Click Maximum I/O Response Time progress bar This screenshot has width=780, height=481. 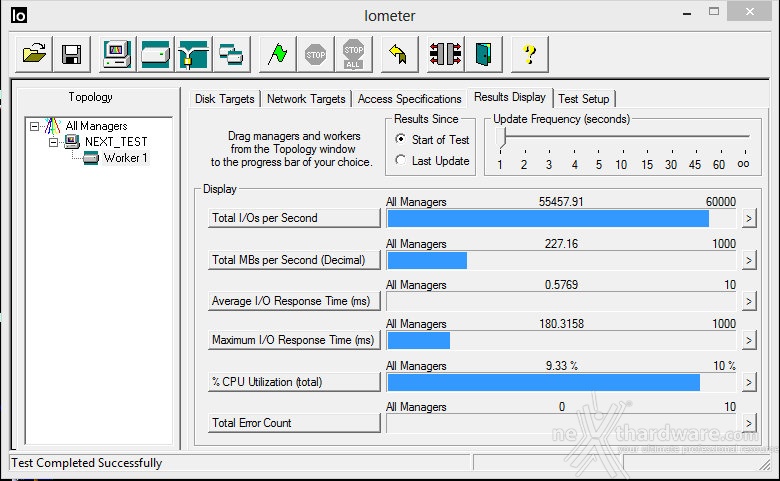561,340
